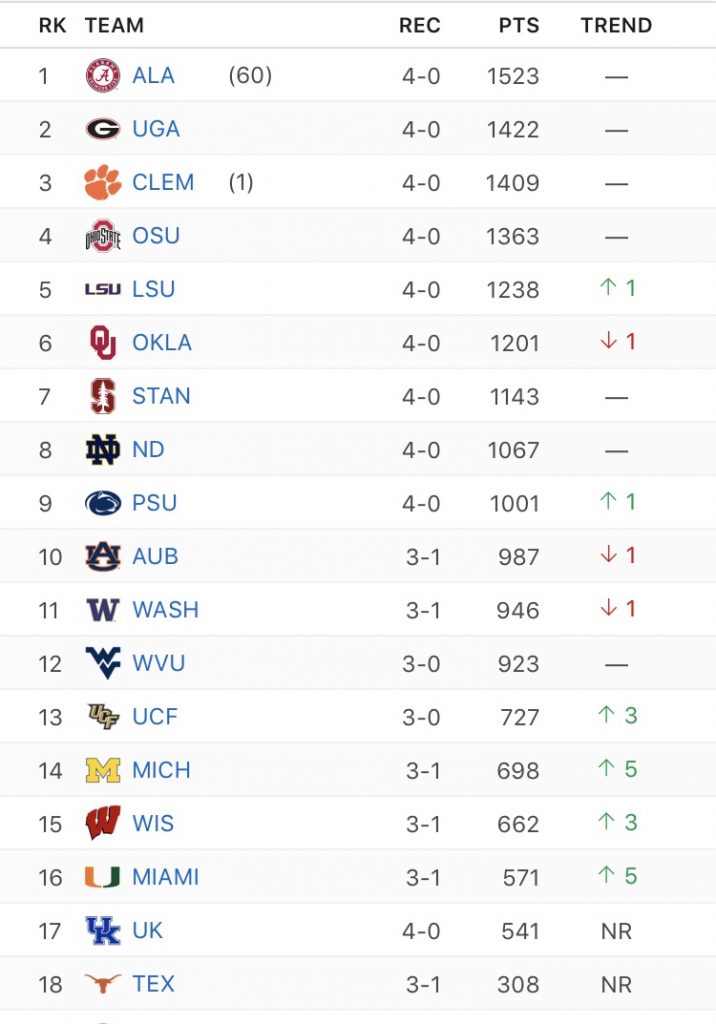Click the Ohio State logo icon
This screenshot has width=716, height=1024.
(103, 236)
